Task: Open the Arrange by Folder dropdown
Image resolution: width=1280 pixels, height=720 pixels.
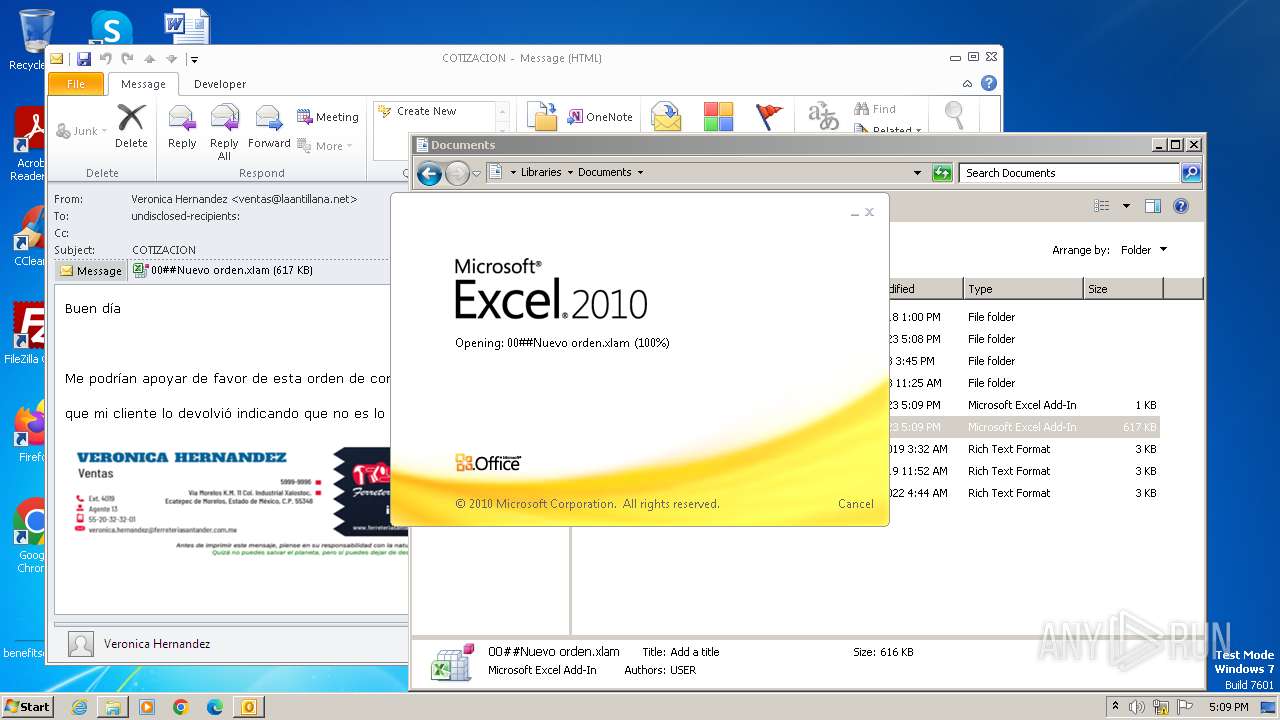Action: [1143, 250]
